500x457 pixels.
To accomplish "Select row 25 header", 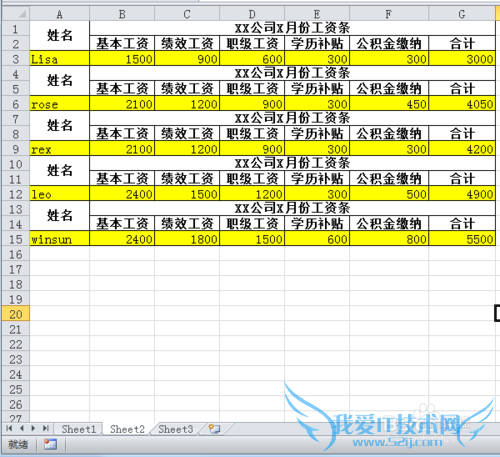I will [x=16, y=389].
